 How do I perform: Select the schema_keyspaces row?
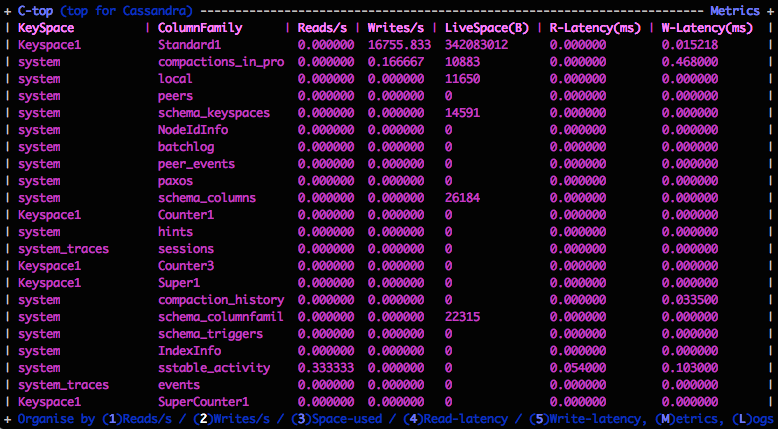coord(389,113)
